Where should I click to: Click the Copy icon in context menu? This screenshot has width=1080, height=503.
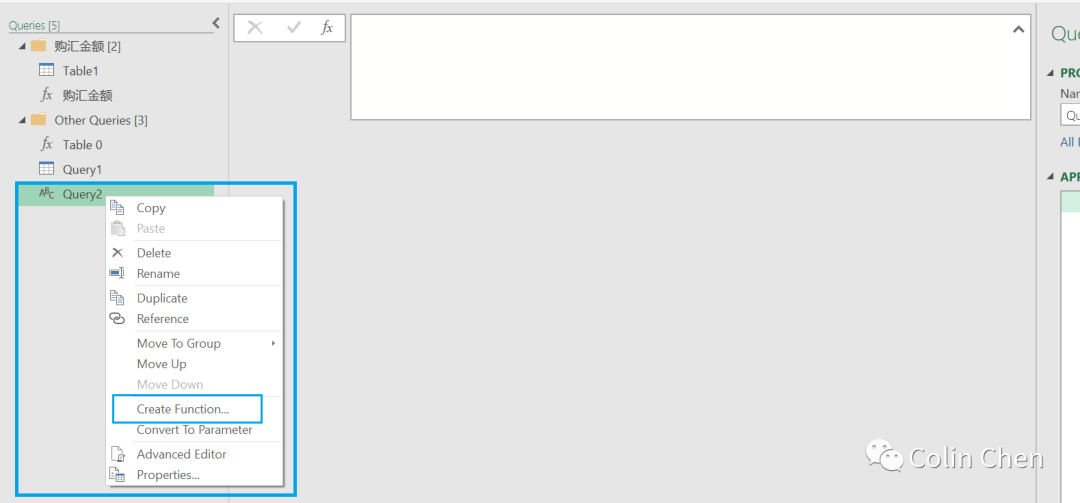click(x=118, y=207)
